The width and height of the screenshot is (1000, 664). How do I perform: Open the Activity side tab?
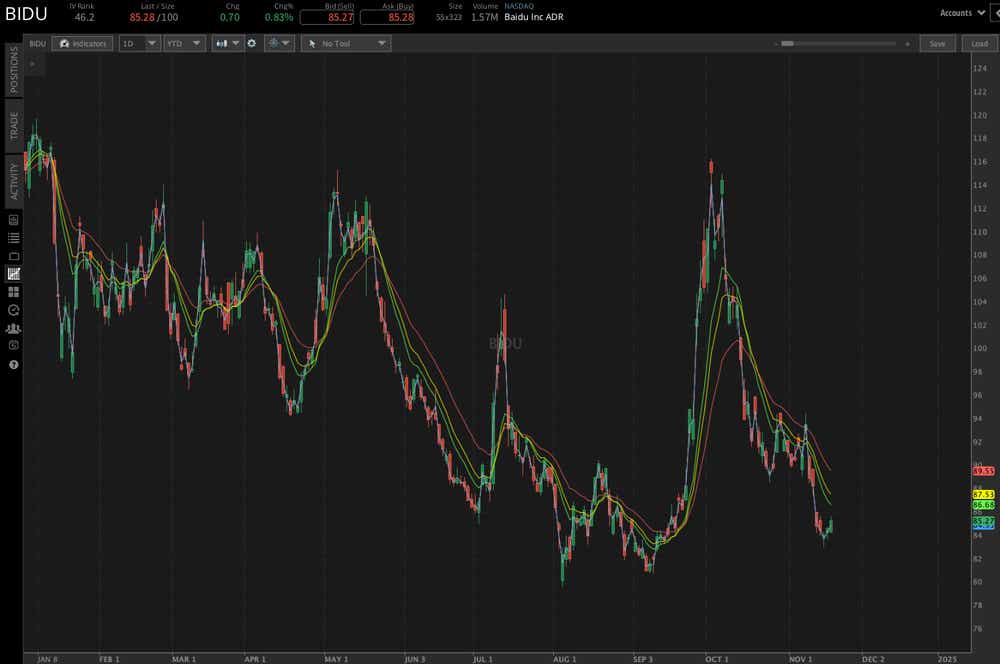click(14, 182)
